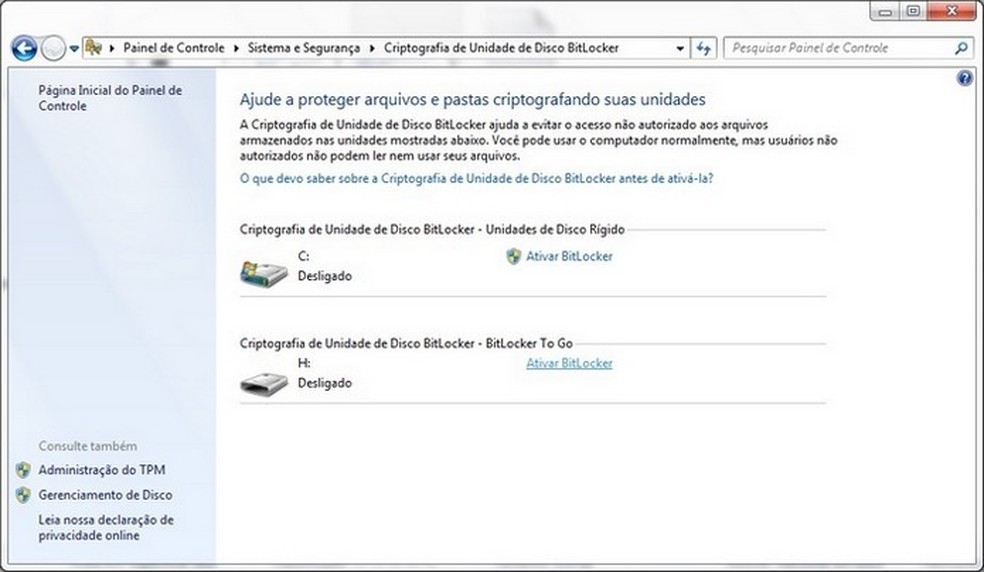The width and height of the screenshot is (984, 572).
Task: Expand the arrow before Painel de Controle
Action: coord(112,48)
